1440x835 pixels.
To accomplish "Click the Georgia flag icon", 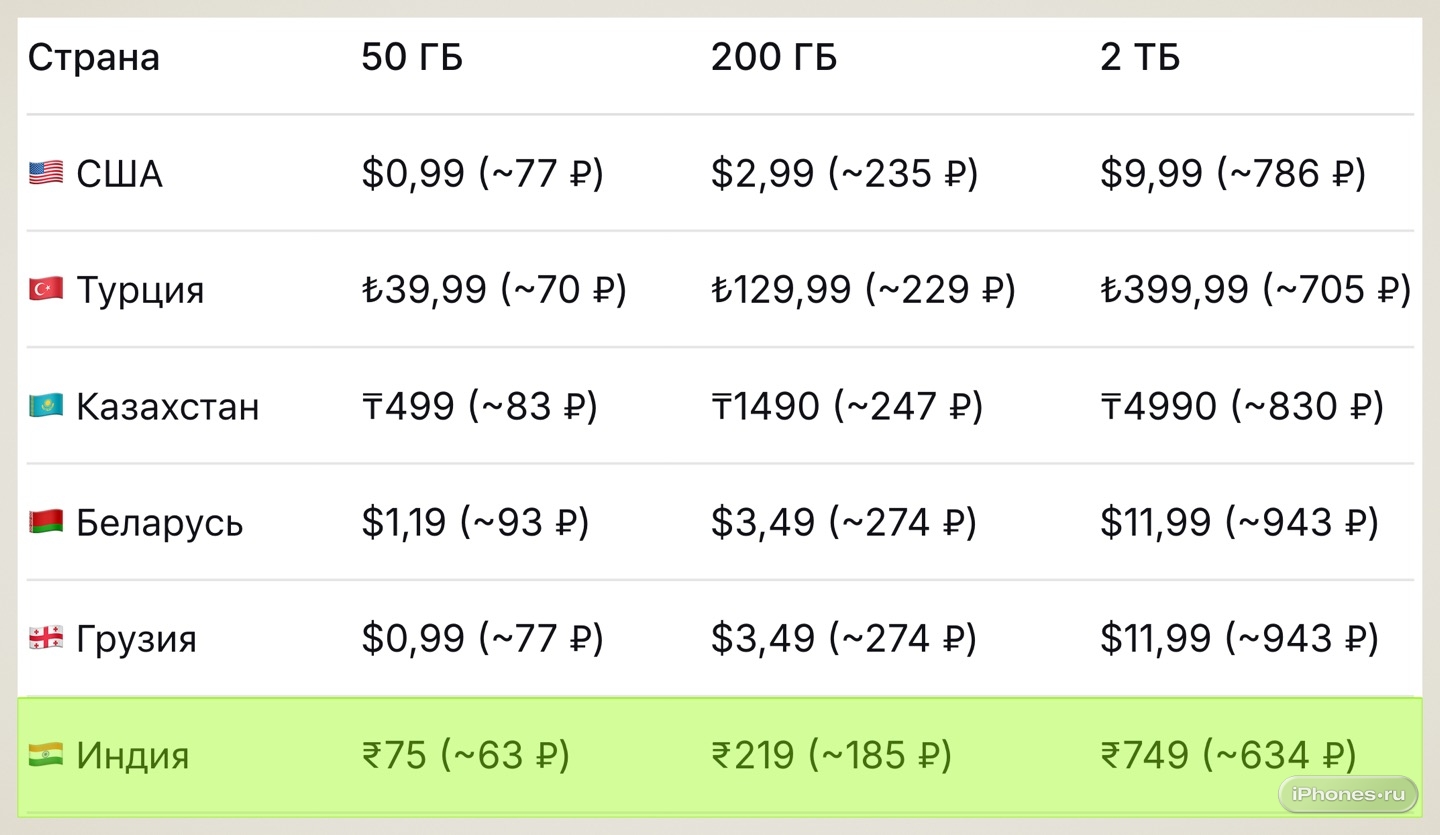I will tap(46, 638).
